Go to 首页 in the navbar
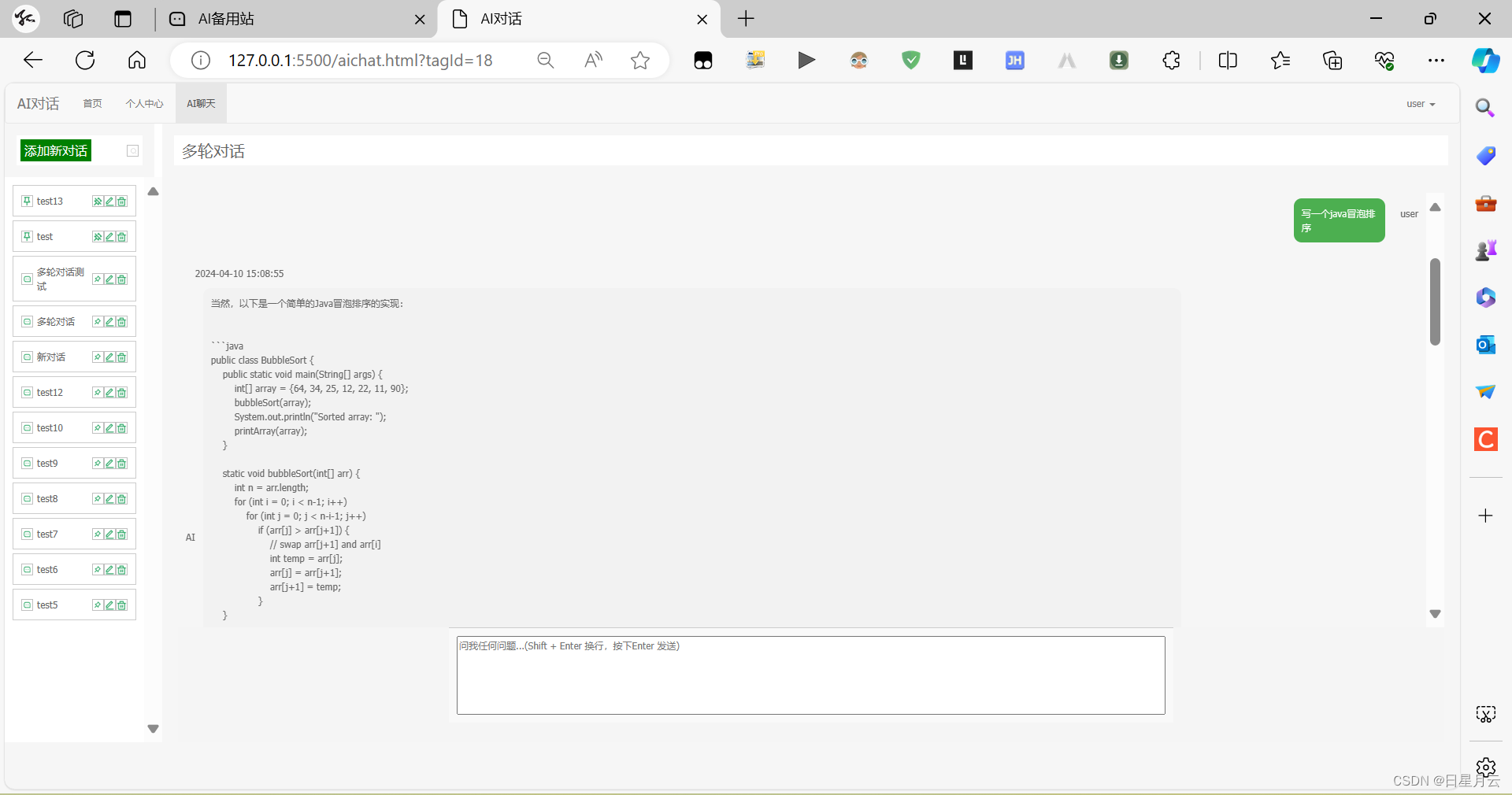1512x795 pixels. tap(93, 104)
